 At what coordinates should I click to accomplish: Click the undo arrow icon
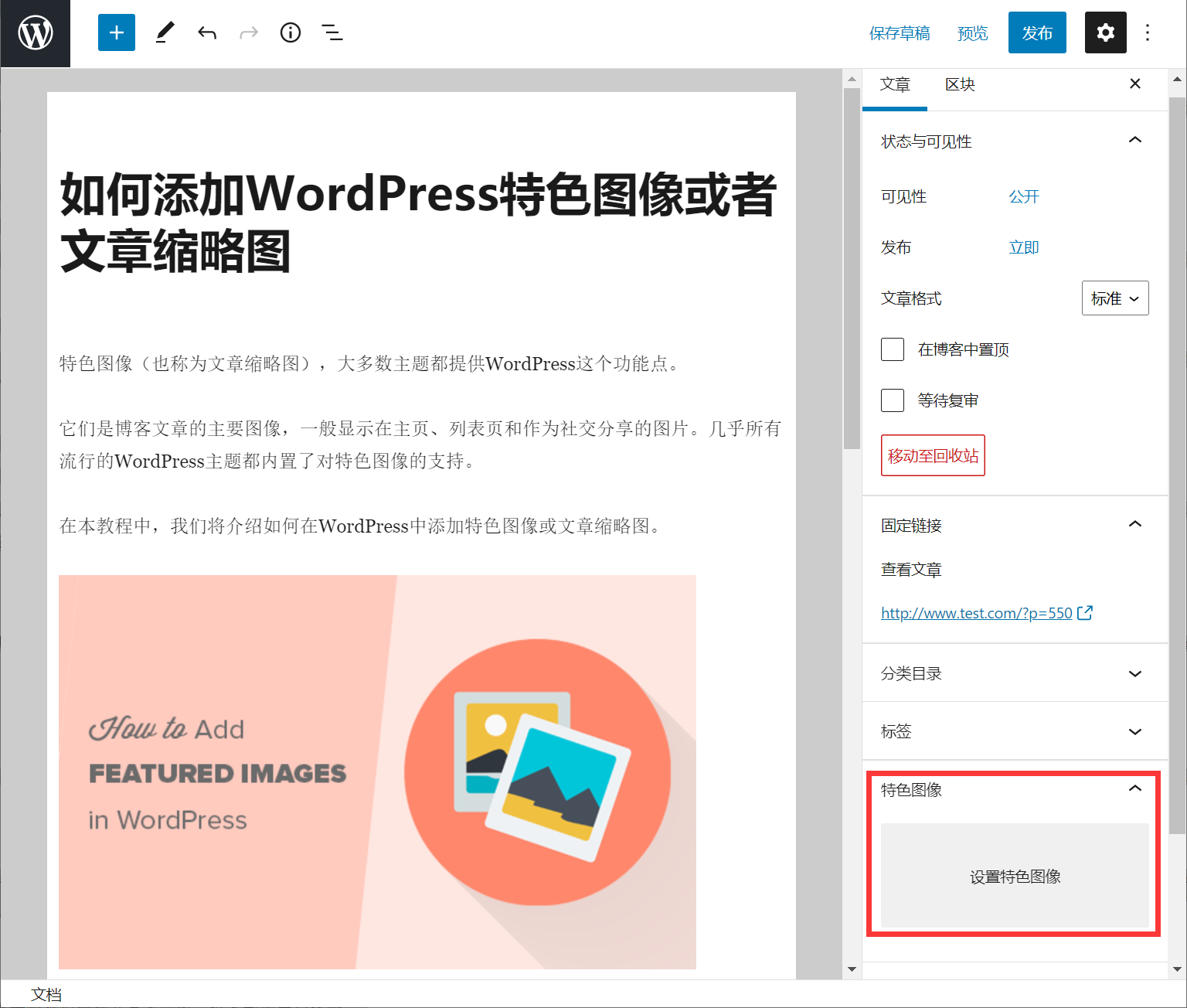206,32
